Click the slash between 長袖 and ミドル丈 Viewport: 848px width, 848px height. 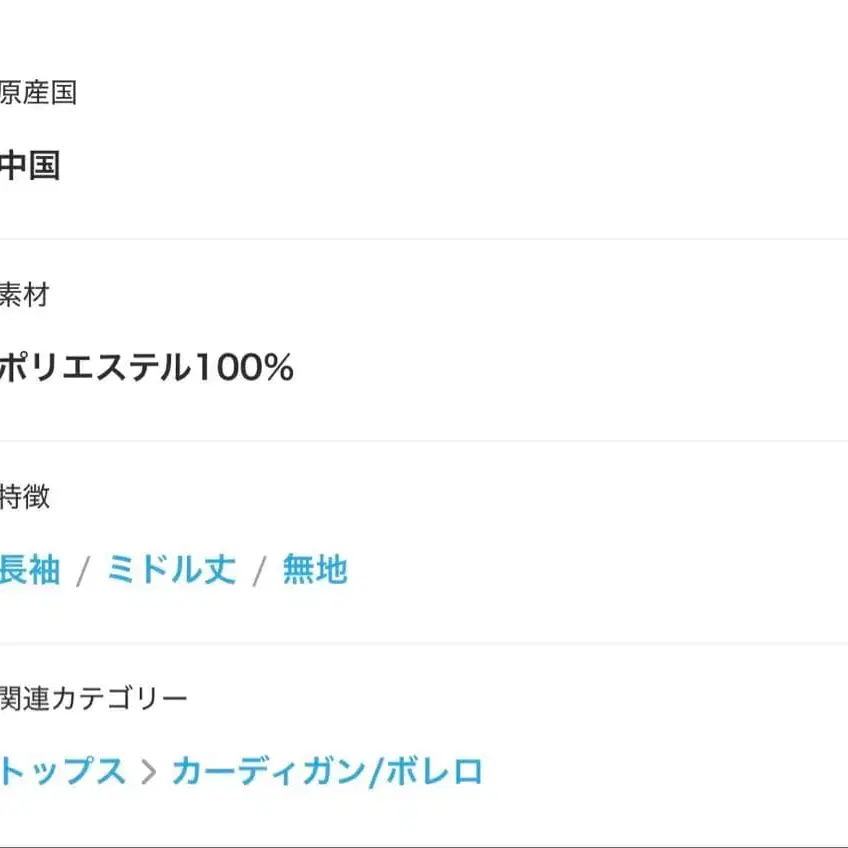(x=84, y=571)
